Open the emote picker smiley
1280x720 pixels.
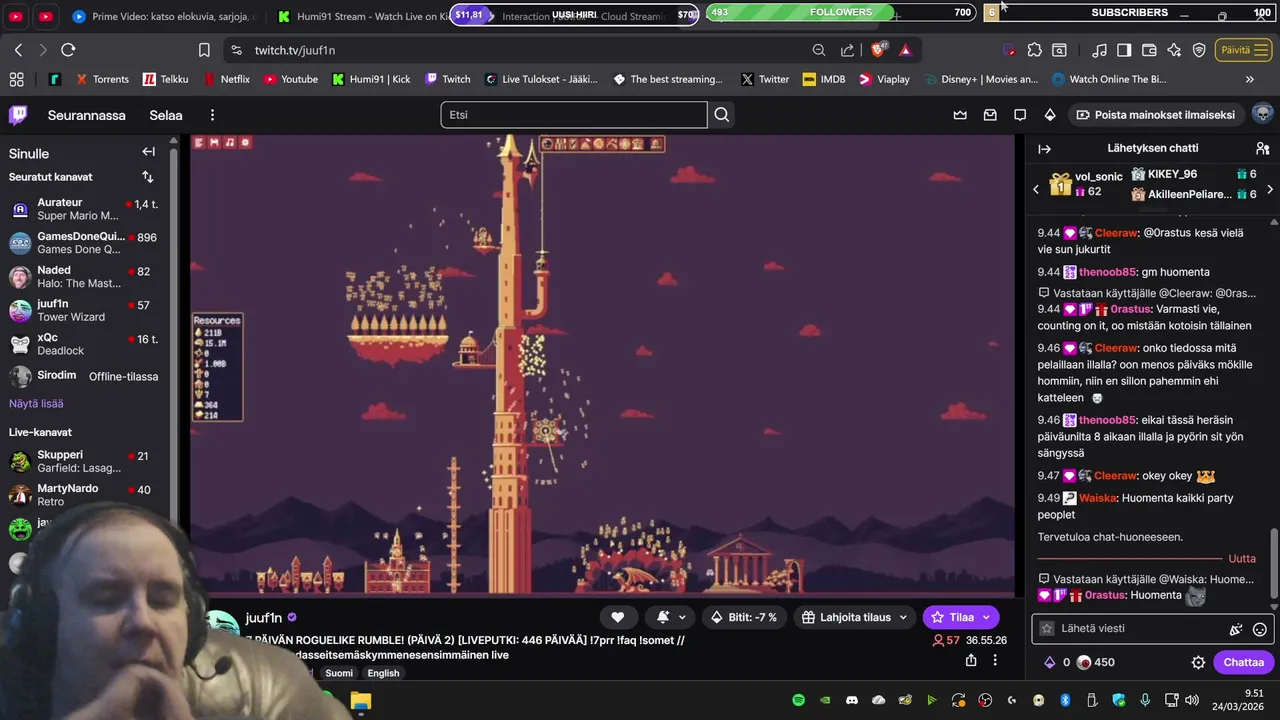point(1260,629)
